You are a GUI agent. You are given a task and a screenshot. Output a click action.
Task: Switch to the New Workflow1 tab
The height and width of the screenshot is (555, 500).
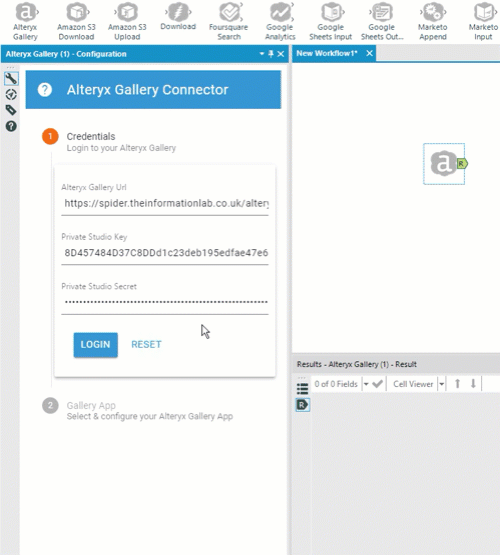327,53
